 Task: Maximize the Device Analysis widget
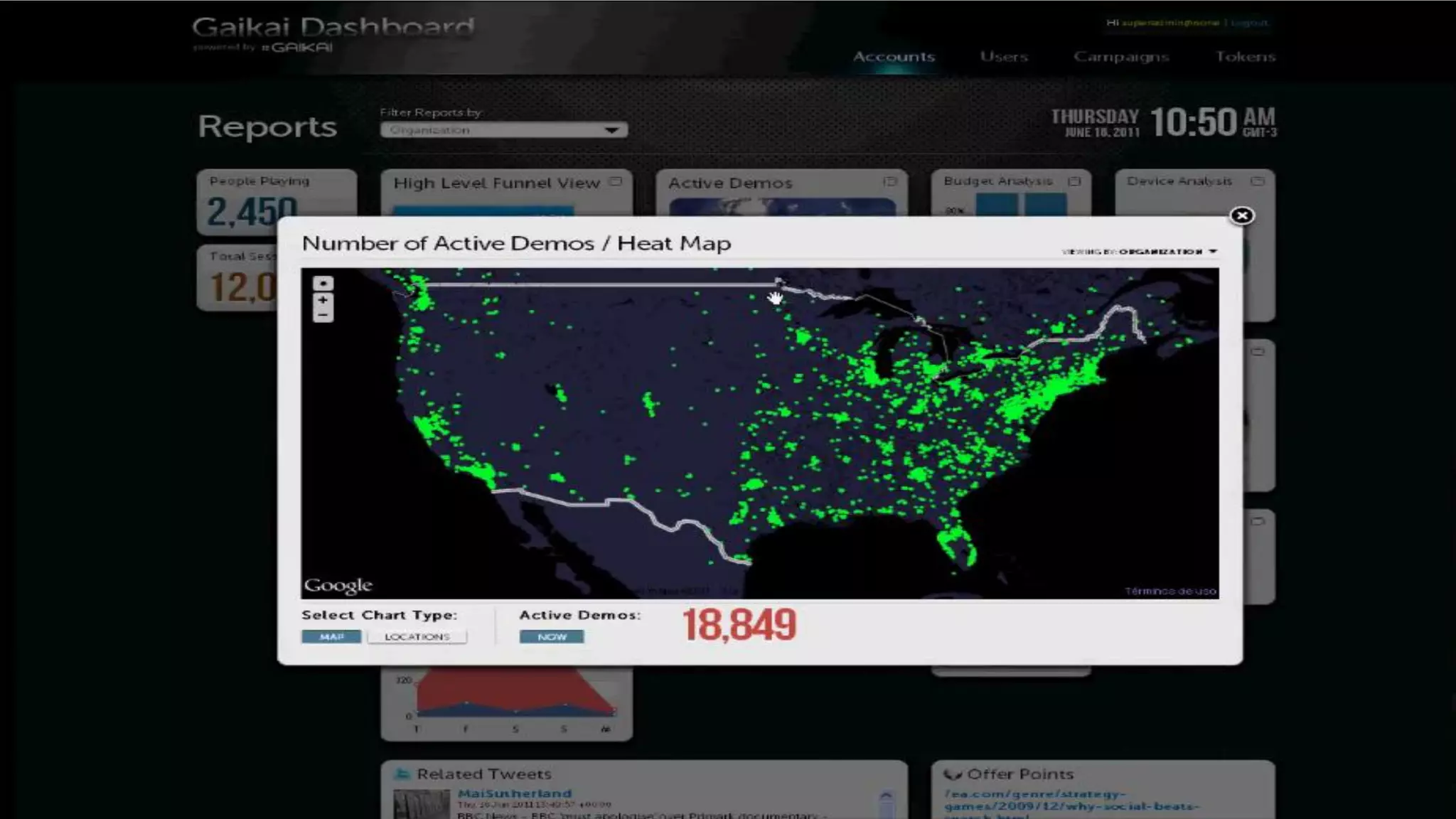point(1257,181)
